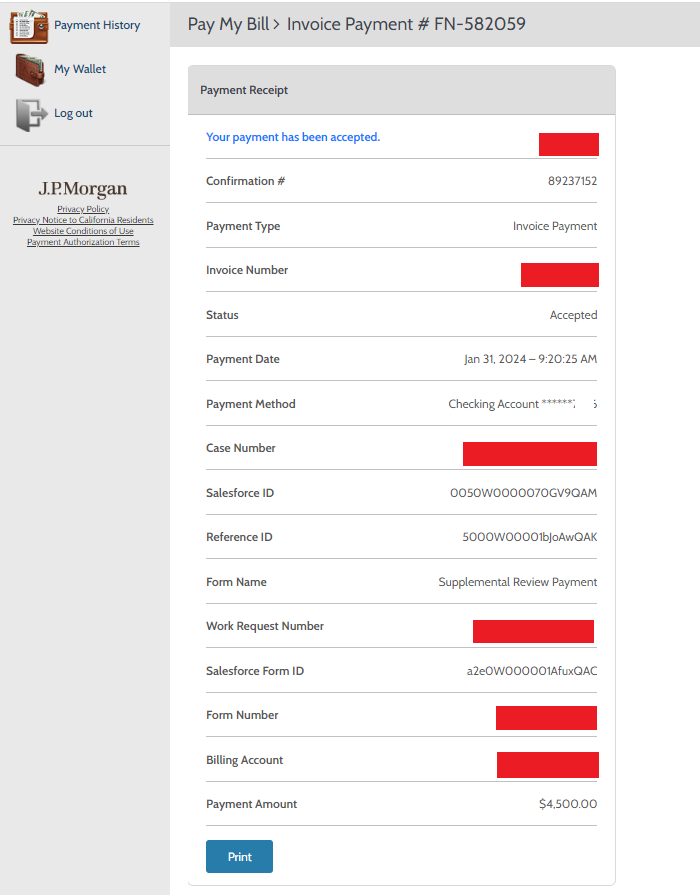Open the Payment Authorization Terms link
This screenshot has width=700, height=895.
pyautogui.click(x=83, y=242)
